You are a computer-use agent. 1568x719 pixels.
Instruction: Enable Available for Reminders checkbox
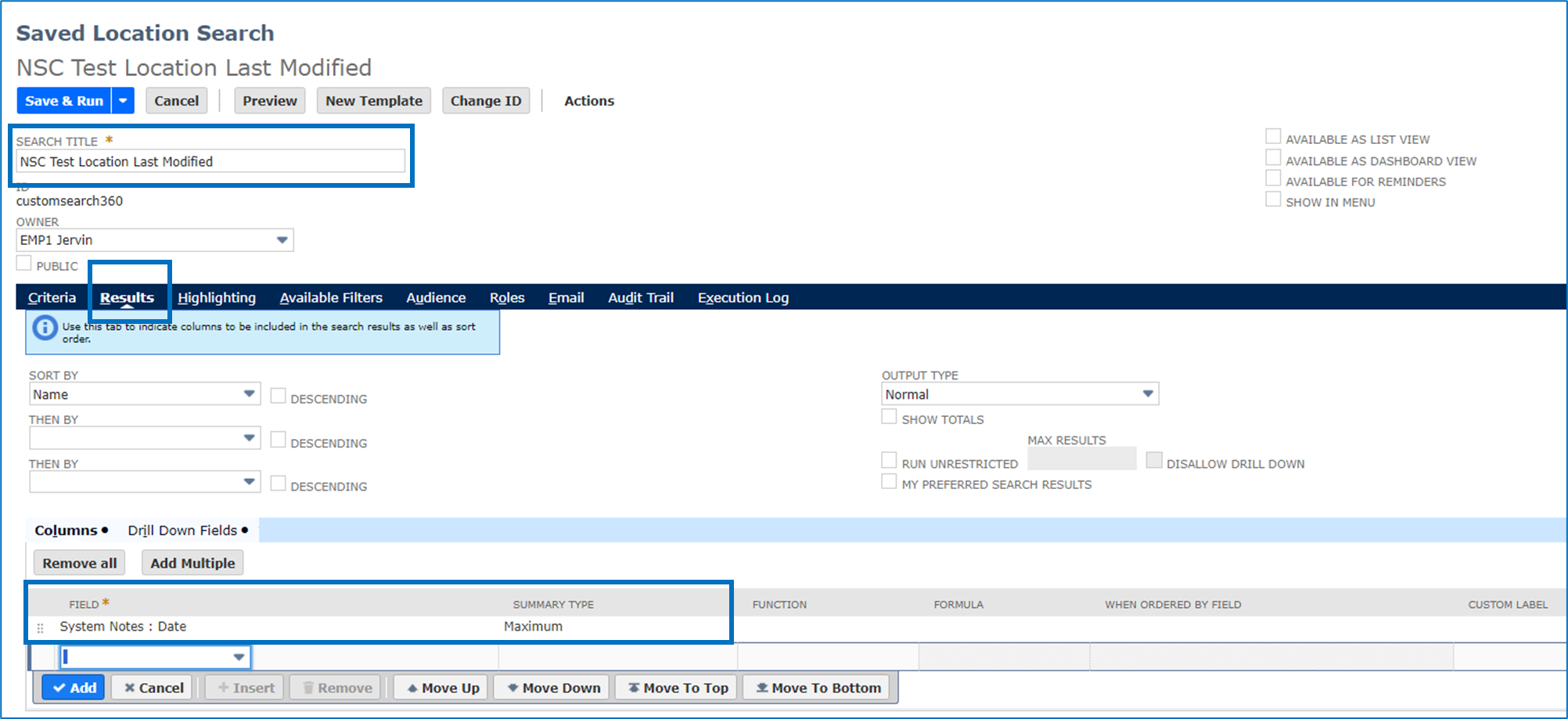pos(1274,178)
